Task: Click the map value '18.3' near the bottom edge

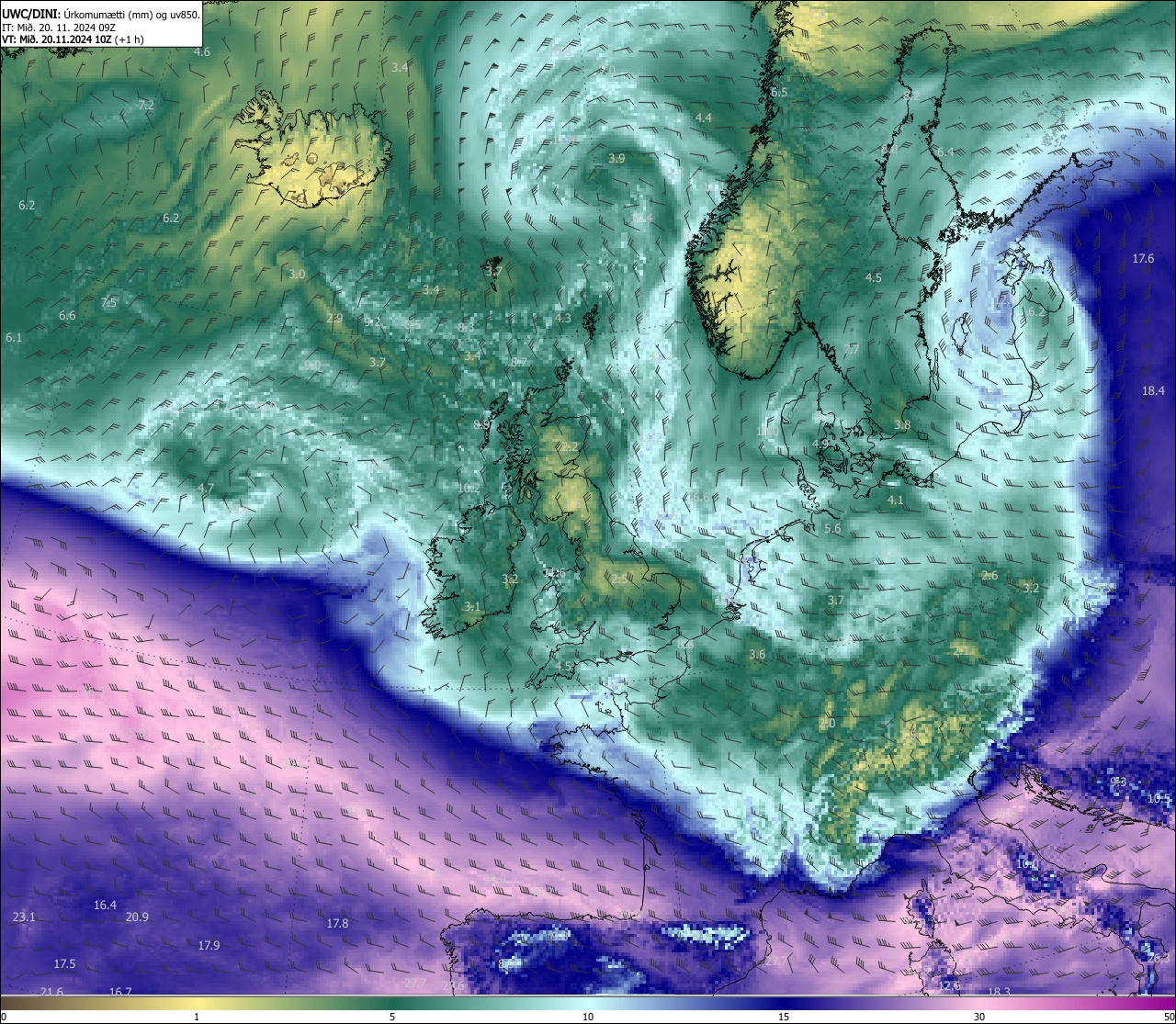Action: [x=999, y=992]
